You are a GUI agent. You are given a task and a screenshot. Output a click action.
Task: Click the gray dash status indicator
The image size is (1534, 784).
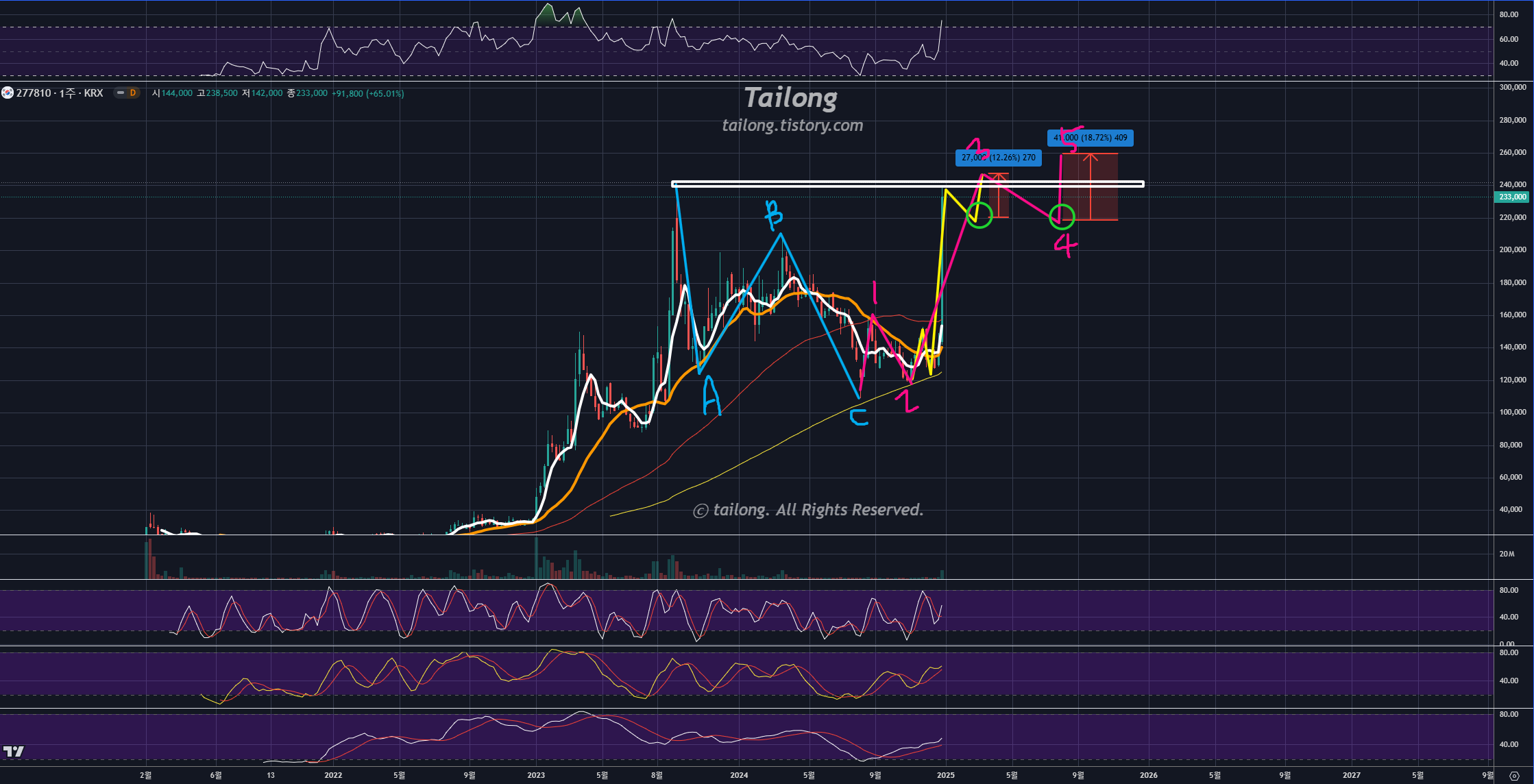click(x=121, y=93)
